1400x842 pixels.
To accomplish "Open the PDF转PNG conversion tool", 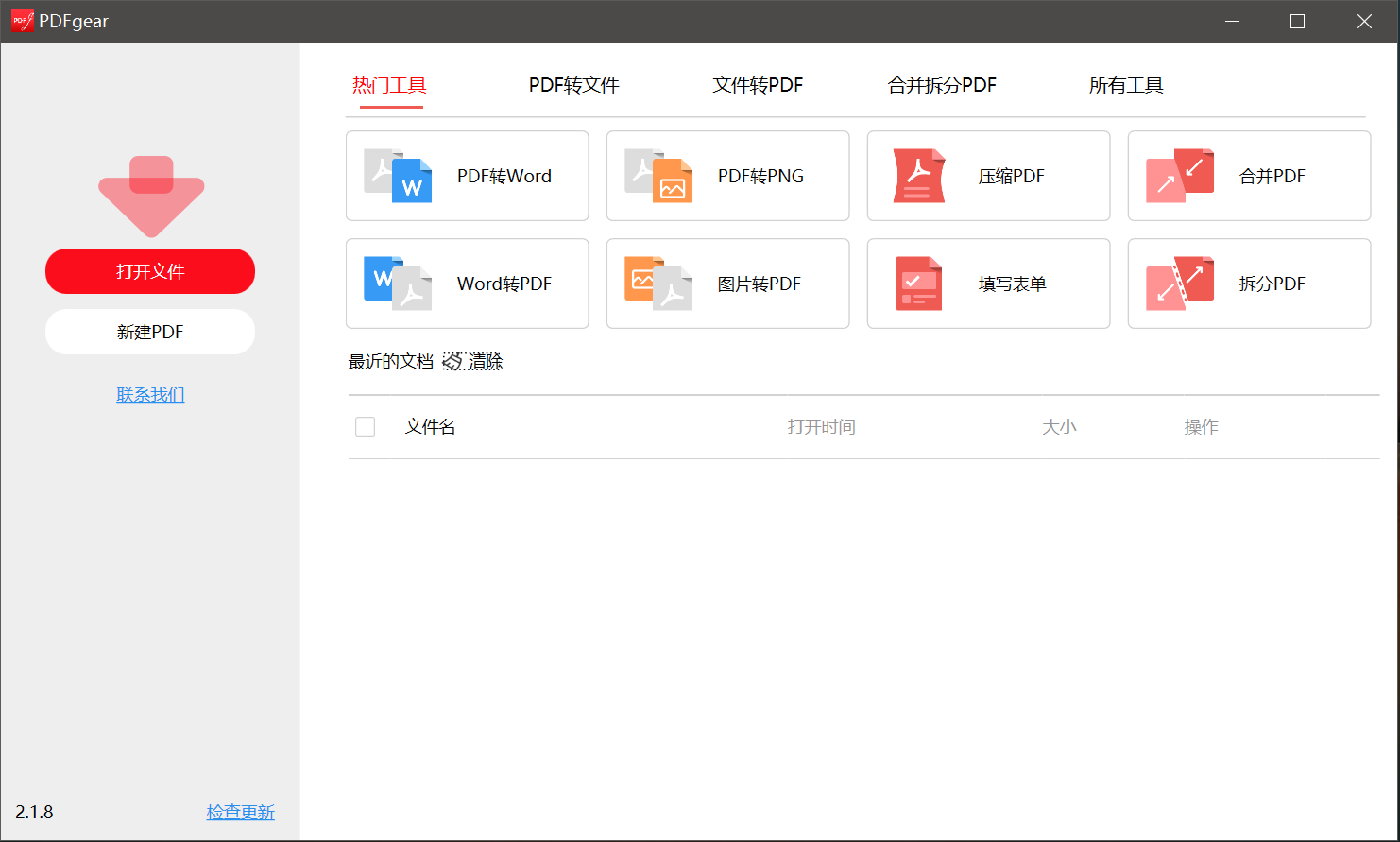I will pyautogui.click(x=727, y=176).
